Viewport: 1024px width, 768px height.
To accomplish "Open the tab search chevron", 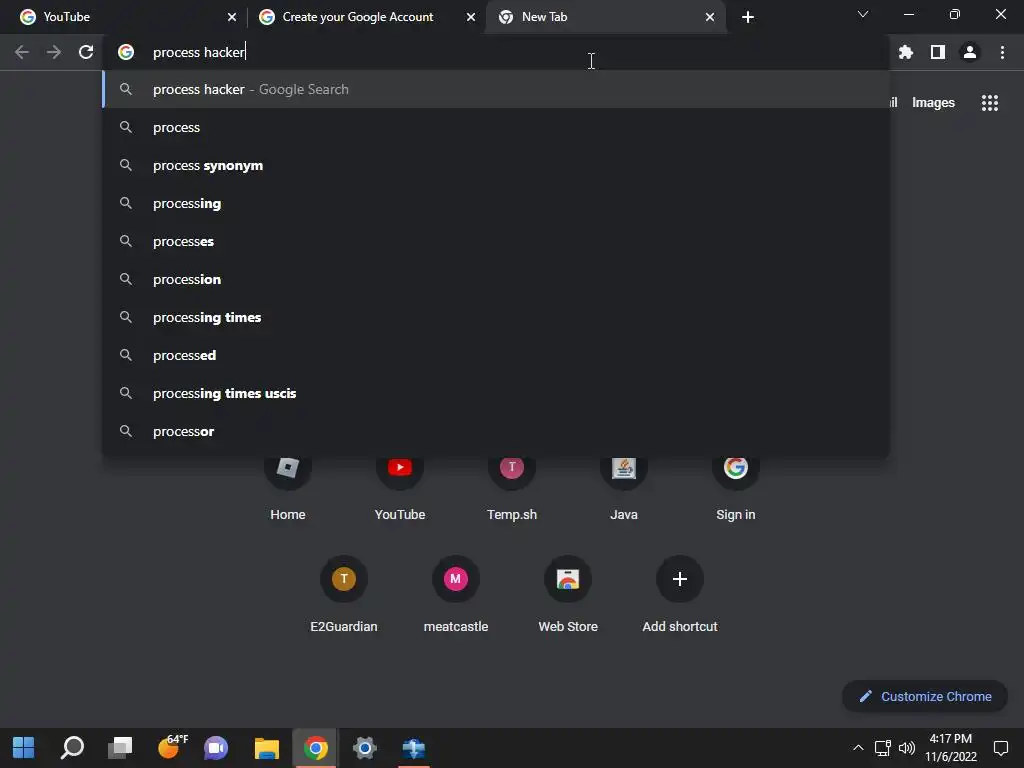I will 863,14.
